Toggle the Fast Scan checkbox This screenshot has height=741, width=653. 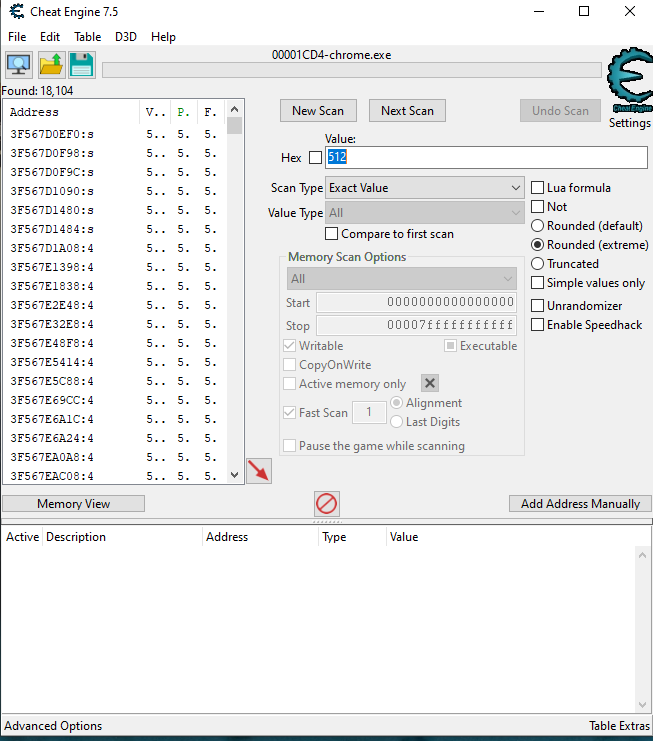[290, 412]
